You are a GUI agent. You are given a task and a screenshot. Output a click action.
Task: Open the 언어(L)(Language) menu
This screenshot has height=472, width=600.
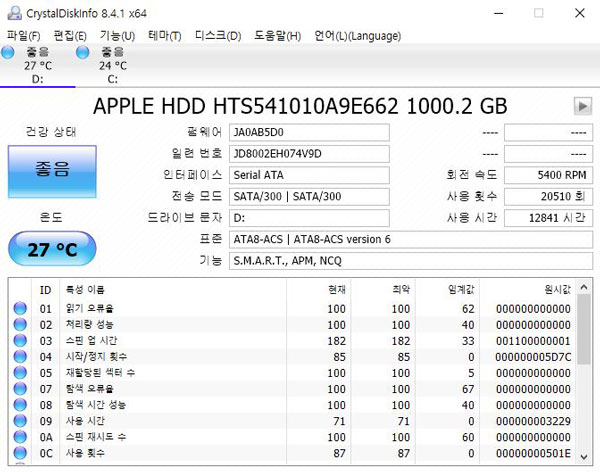coord(357,36)
